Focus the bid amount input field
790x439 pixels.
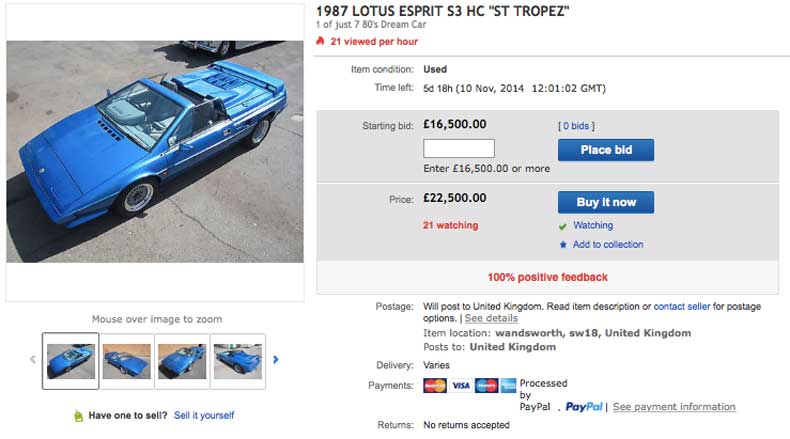[459, 149]
